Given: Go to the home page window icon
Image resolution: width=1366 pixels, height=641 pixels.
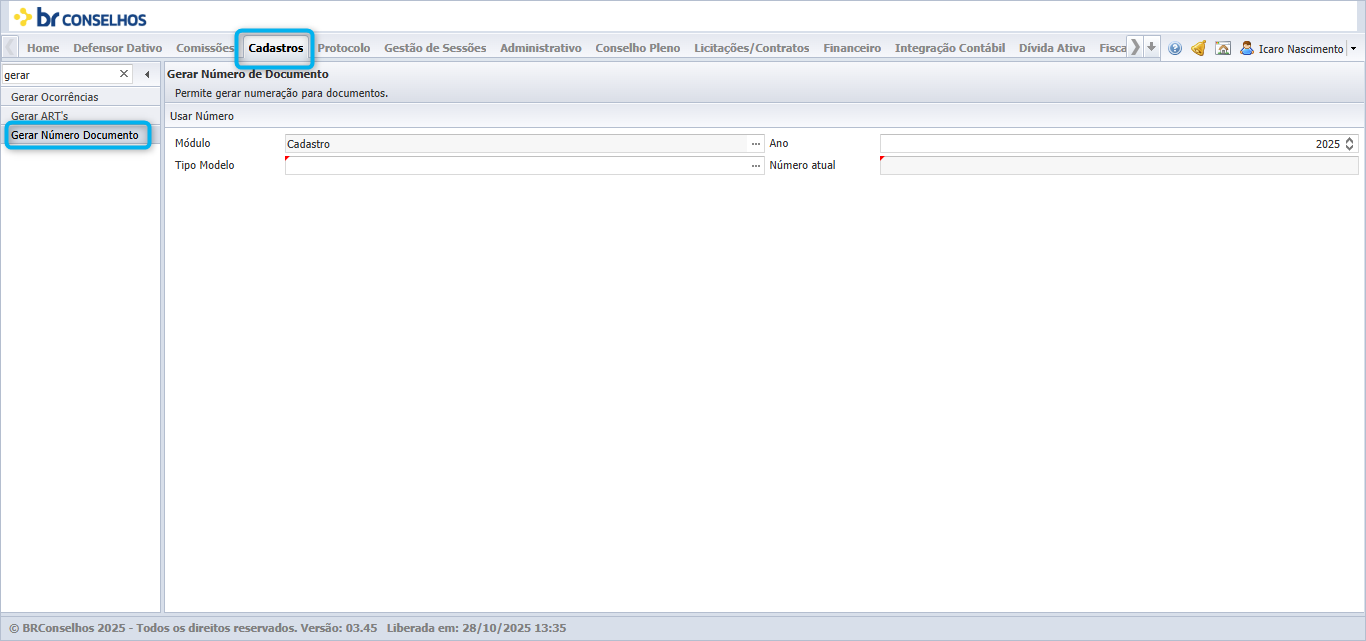Looking at the screenshot, I should tap(1223, 48).
